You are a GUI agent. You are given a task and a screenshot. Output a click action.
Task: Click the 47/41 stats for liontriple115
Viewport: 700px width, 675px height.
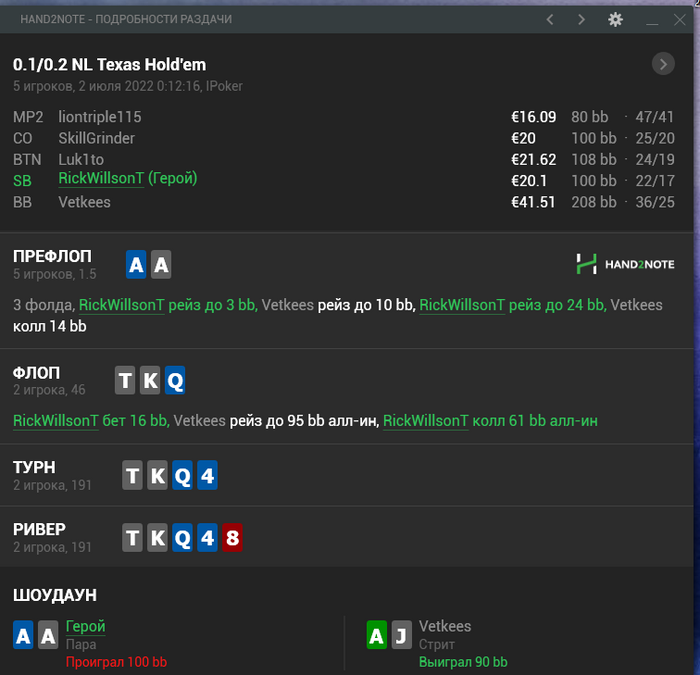tap(655, 117)
